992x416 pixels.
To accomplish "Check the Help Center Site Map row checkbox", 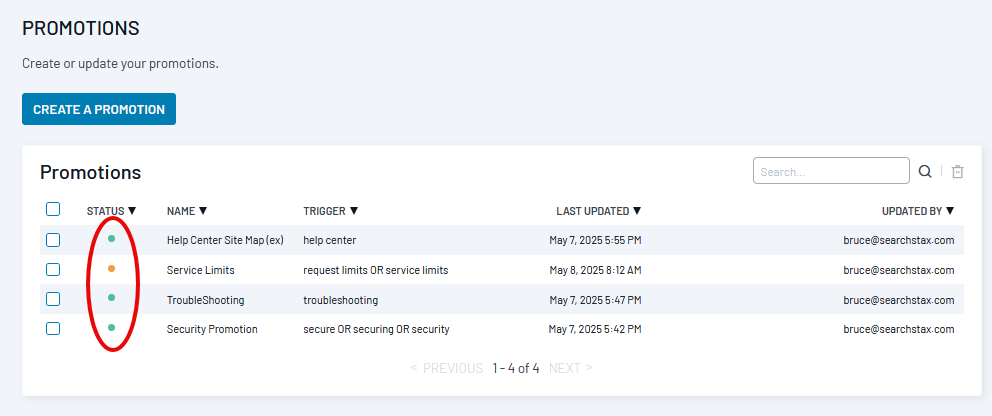I will pyautogui.click(x=53, y=240).
